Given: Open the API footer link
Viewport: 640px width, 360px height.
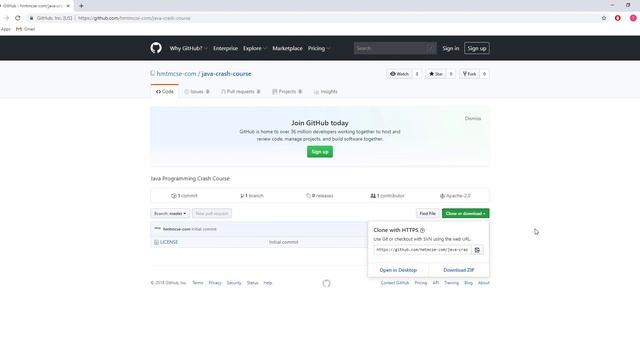Looking at the screenshot, I should click(436, 283).
